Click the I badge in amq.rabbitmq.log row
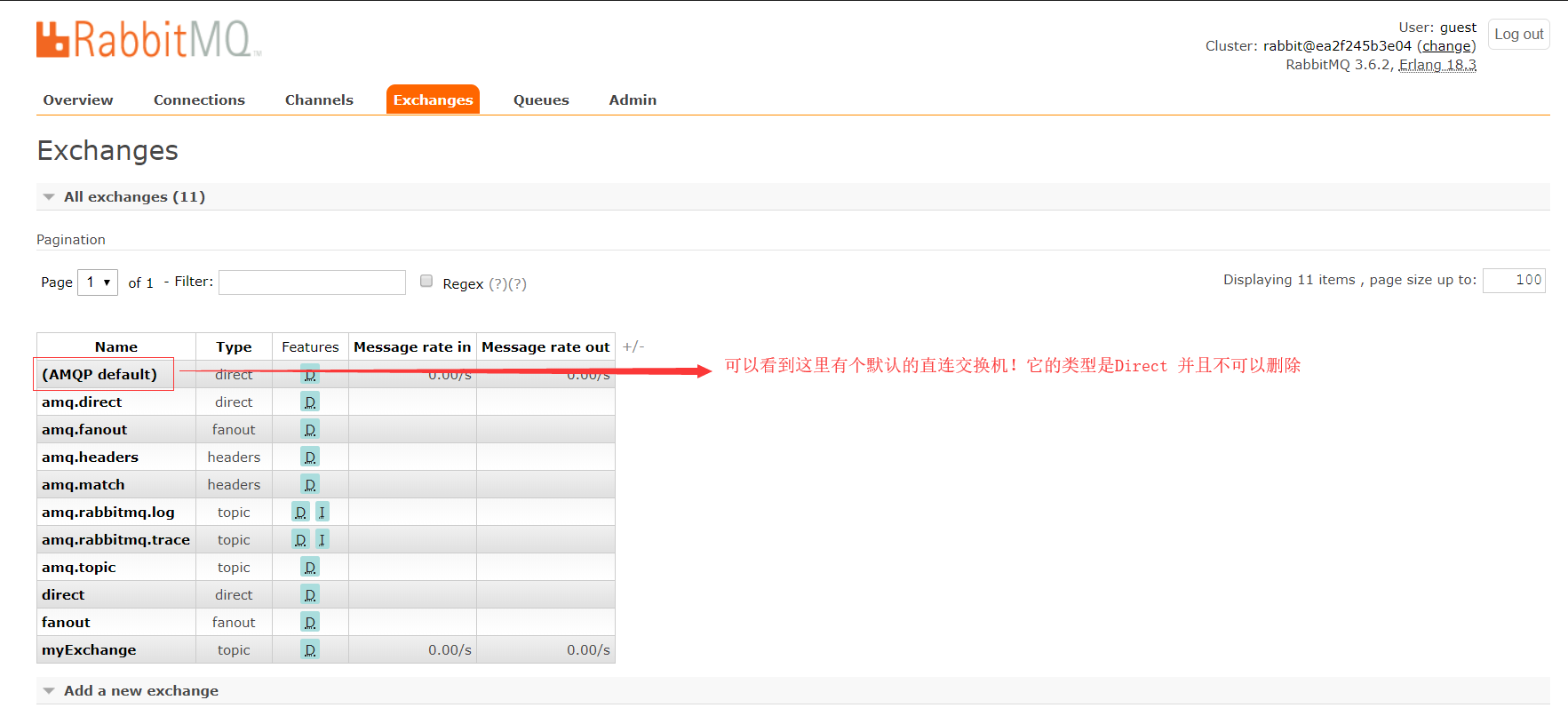The width and height of the screenshot is (1568, 716). pyautogui.click(x=322, y=513)
